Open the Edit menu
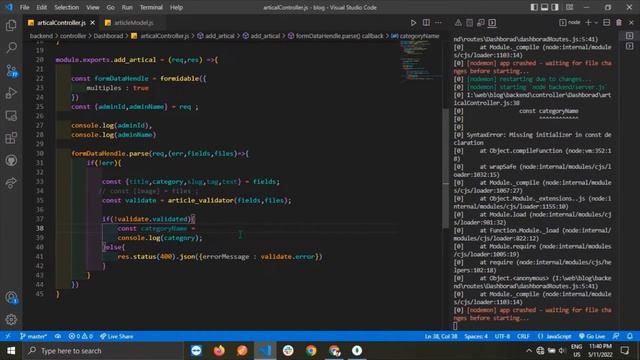 coord(41,7)
